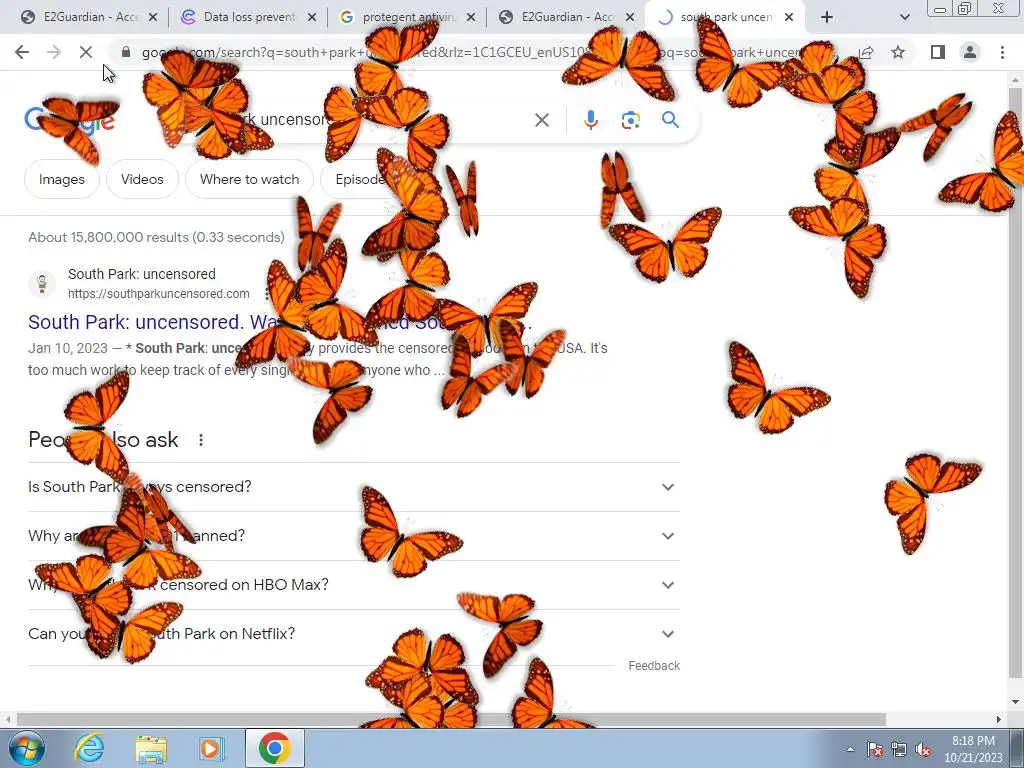Click the Feedback link
Image resolution: width=1024 pixels, height=768 pixels.
(x=654, y=665)
